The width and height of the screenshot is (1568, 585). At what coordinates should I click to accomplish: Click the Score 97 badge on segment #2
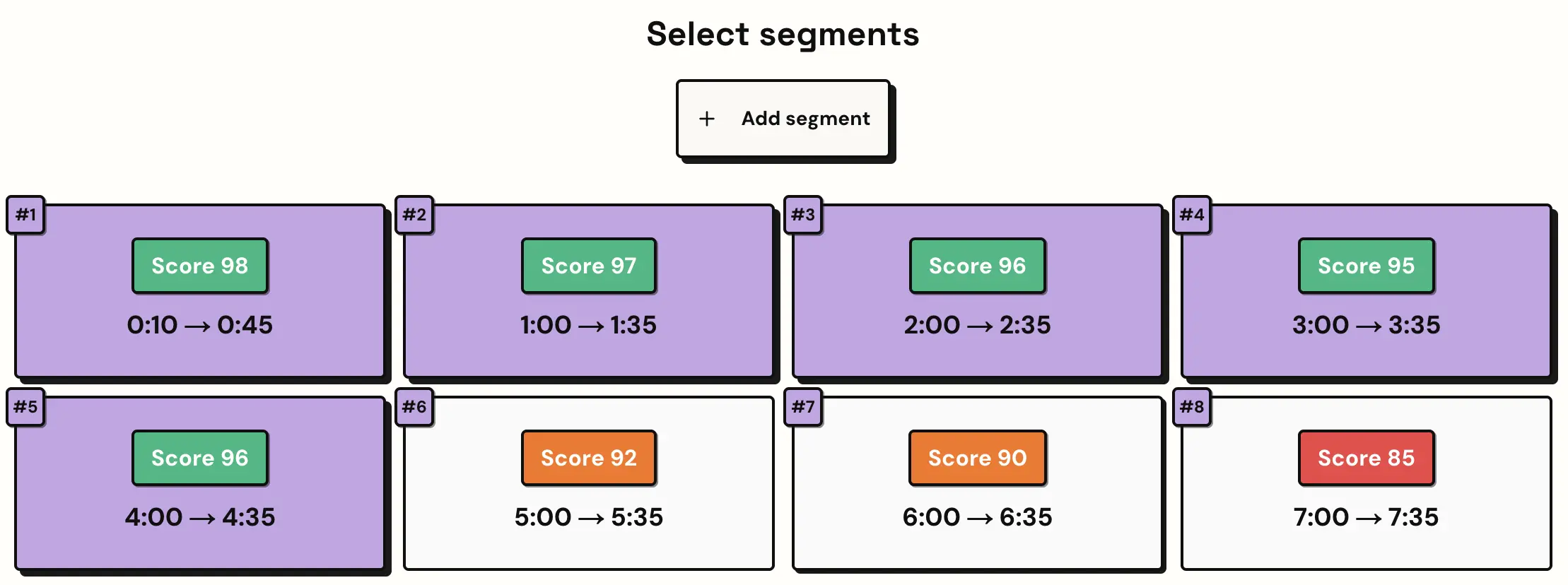pos(589,266)
